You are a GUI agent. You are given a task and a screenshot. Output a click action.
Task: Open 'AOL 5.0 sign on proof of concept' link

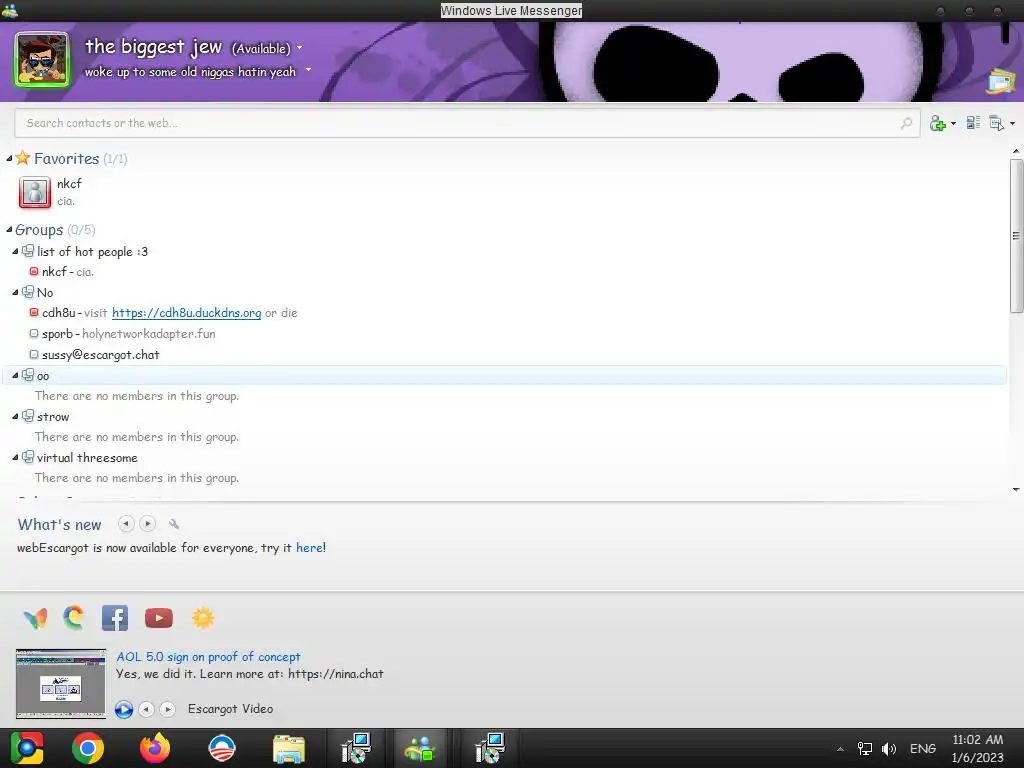click(x=208, y=657)
